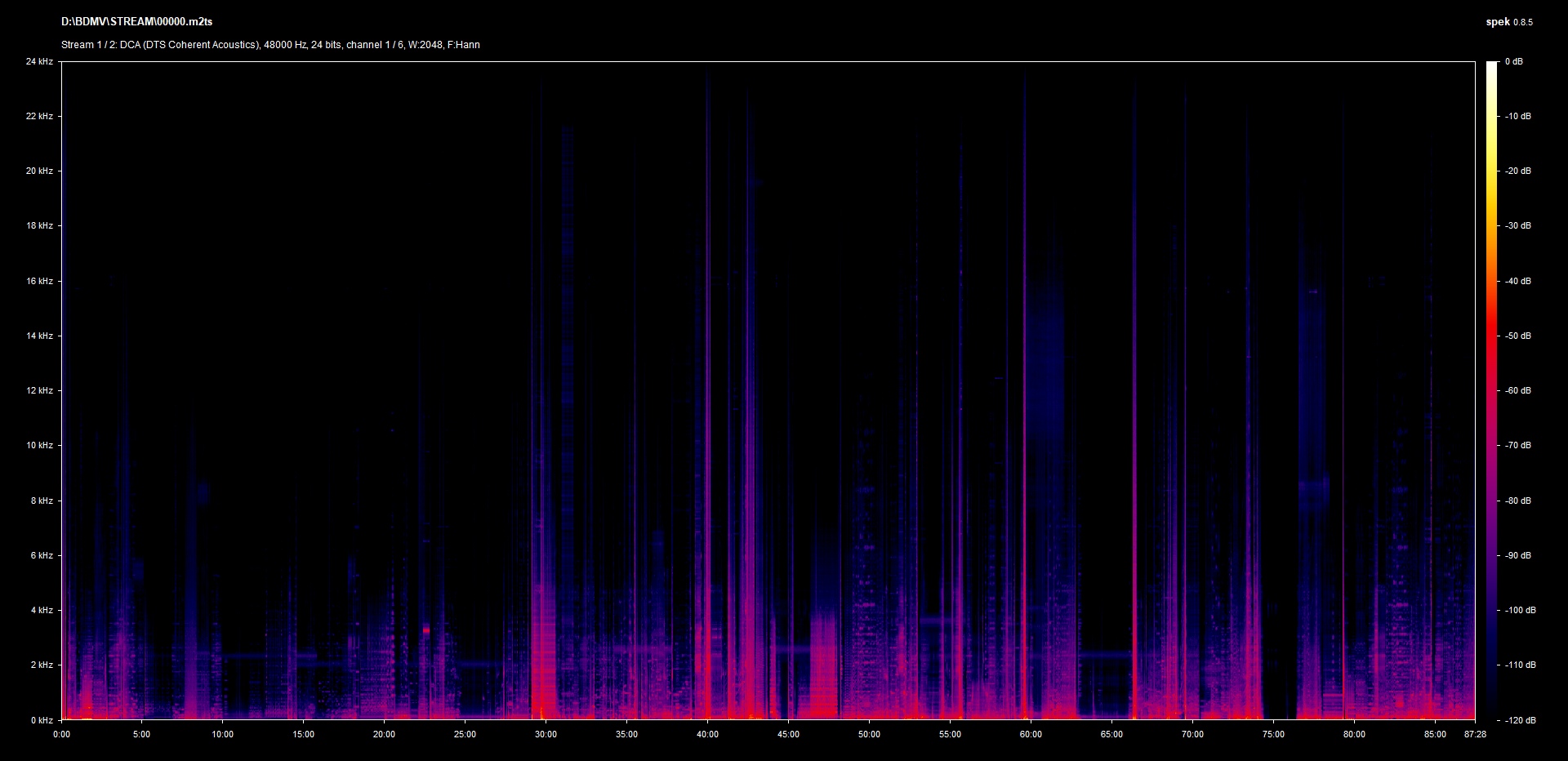Click the red area of color scale near -50 dB

[1492, 336]
